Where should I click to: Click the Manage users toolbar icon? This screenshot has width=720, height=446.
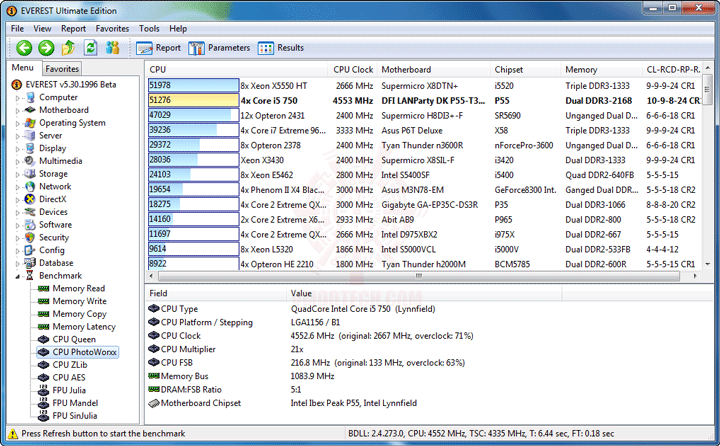point(112,47)
